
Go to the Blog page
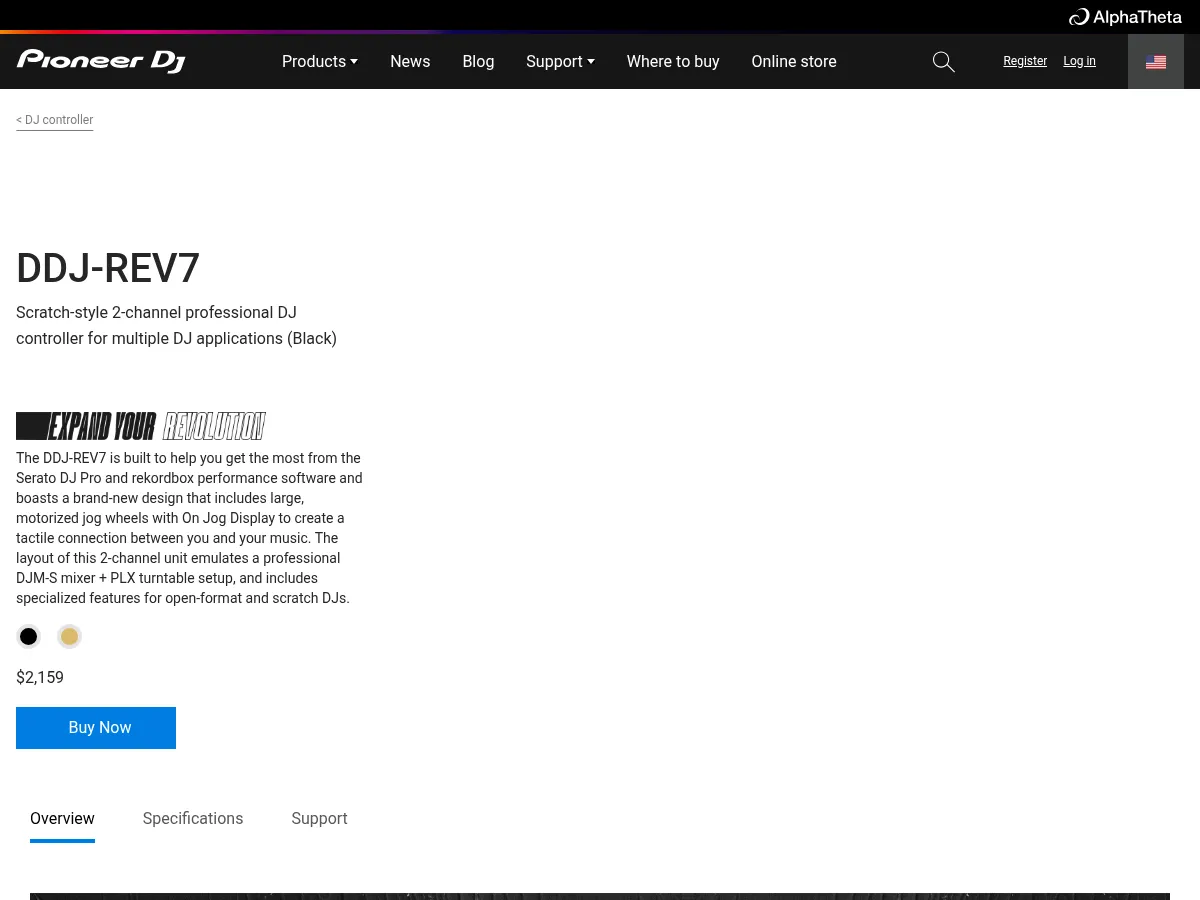tap(478, 62)
